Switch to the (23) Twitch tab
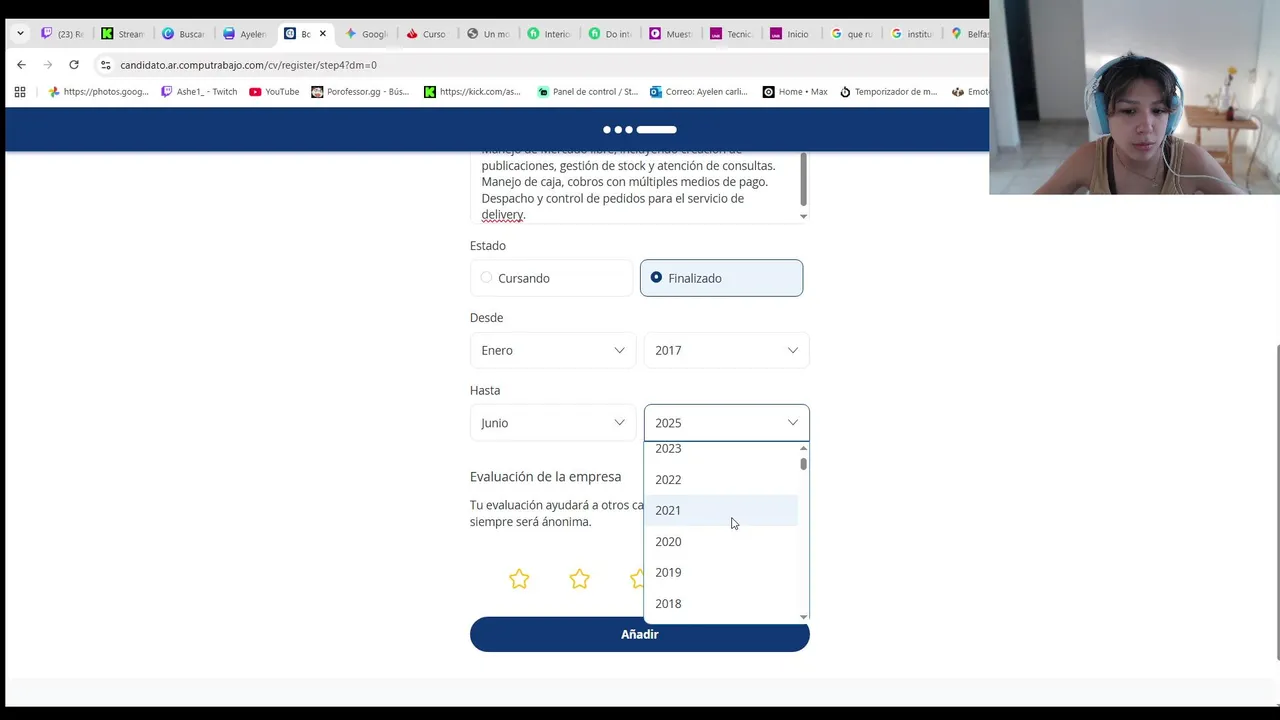 click(62, 34)
